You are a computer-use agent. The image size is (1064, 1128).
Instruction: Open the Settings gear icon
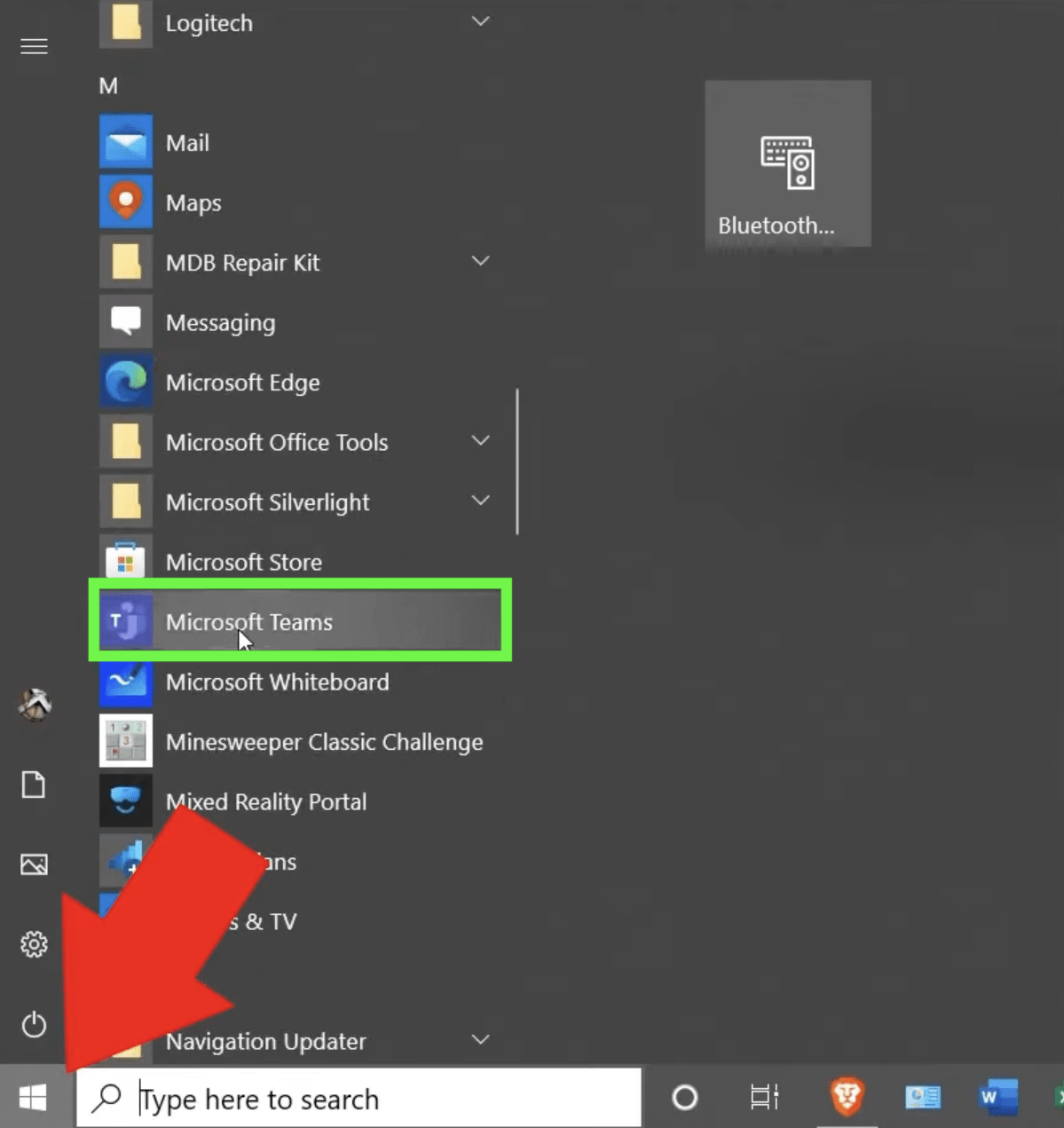[x=34, y=944]
